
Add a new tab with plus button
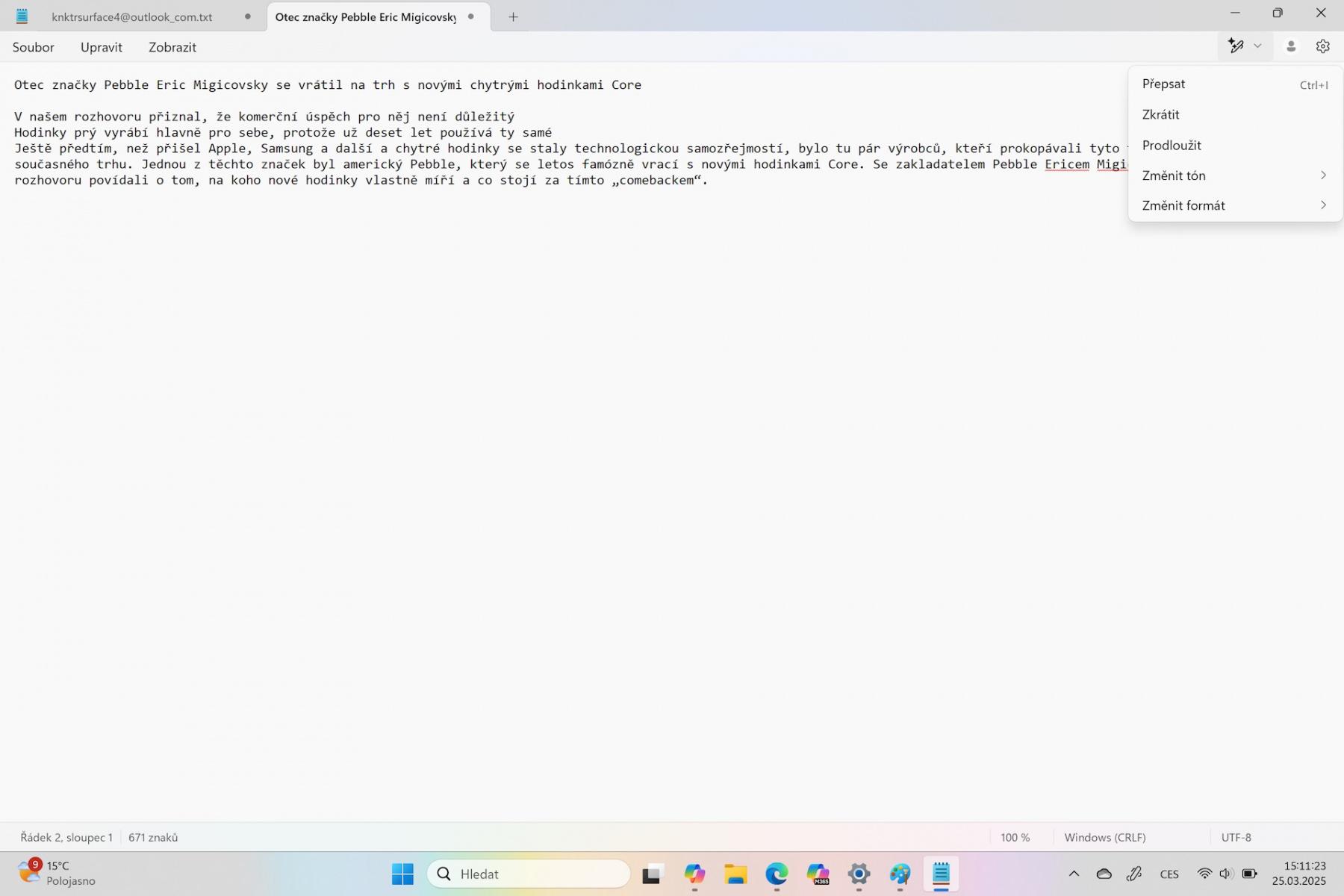point(513,16)
